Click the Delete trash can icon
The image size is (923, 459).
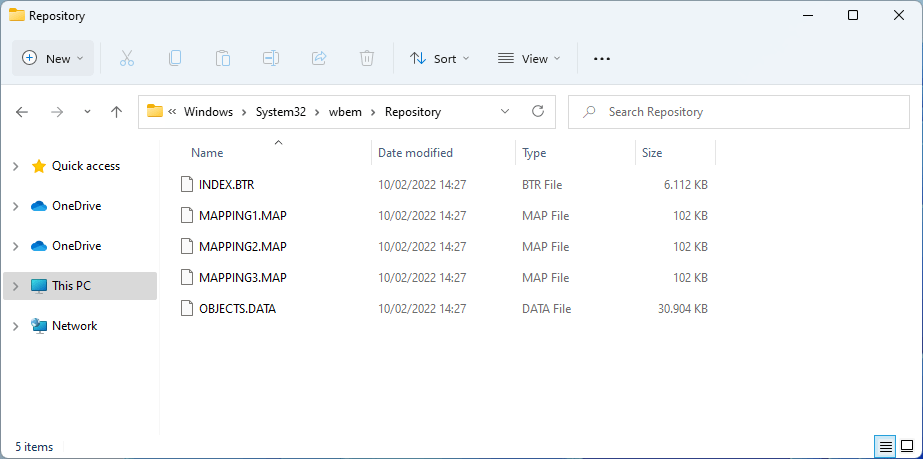367,58
